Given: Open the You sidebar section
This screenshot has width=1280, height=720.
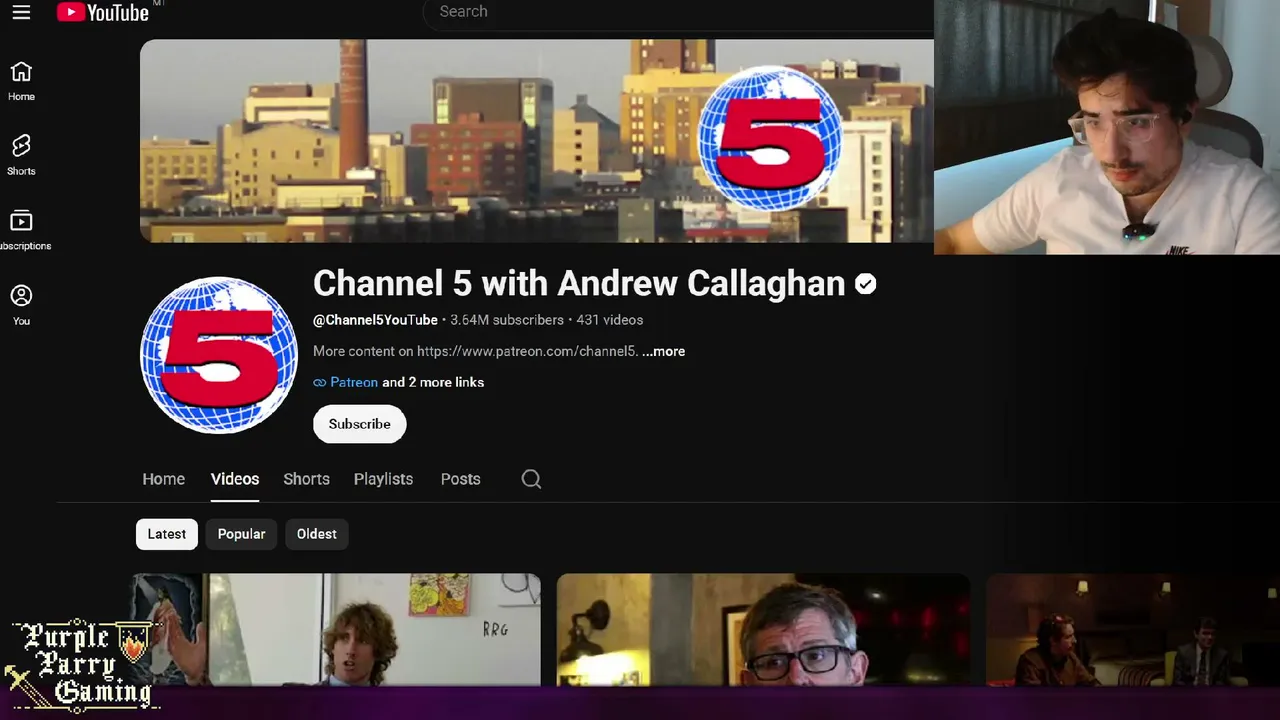Looking at the screenshot, I should [21, 306].
